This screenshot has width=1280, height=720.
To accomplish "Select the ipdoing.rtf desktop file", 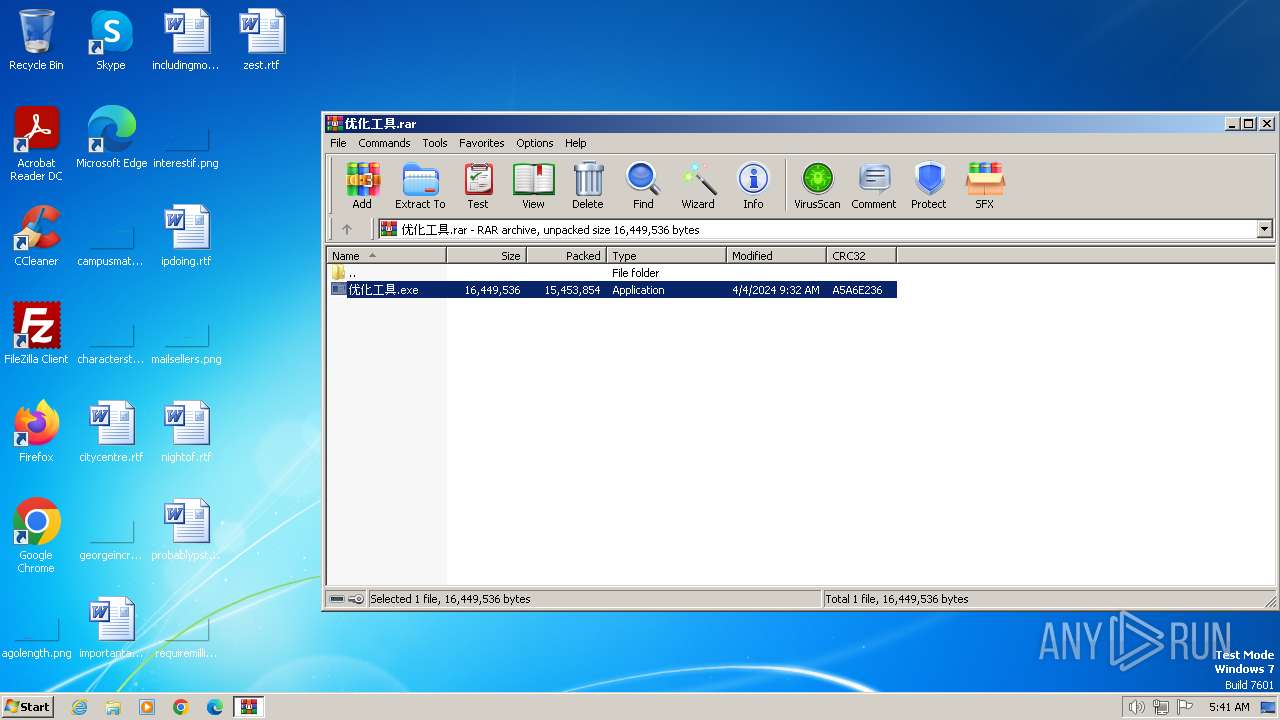I will click(x=186, y=236).
